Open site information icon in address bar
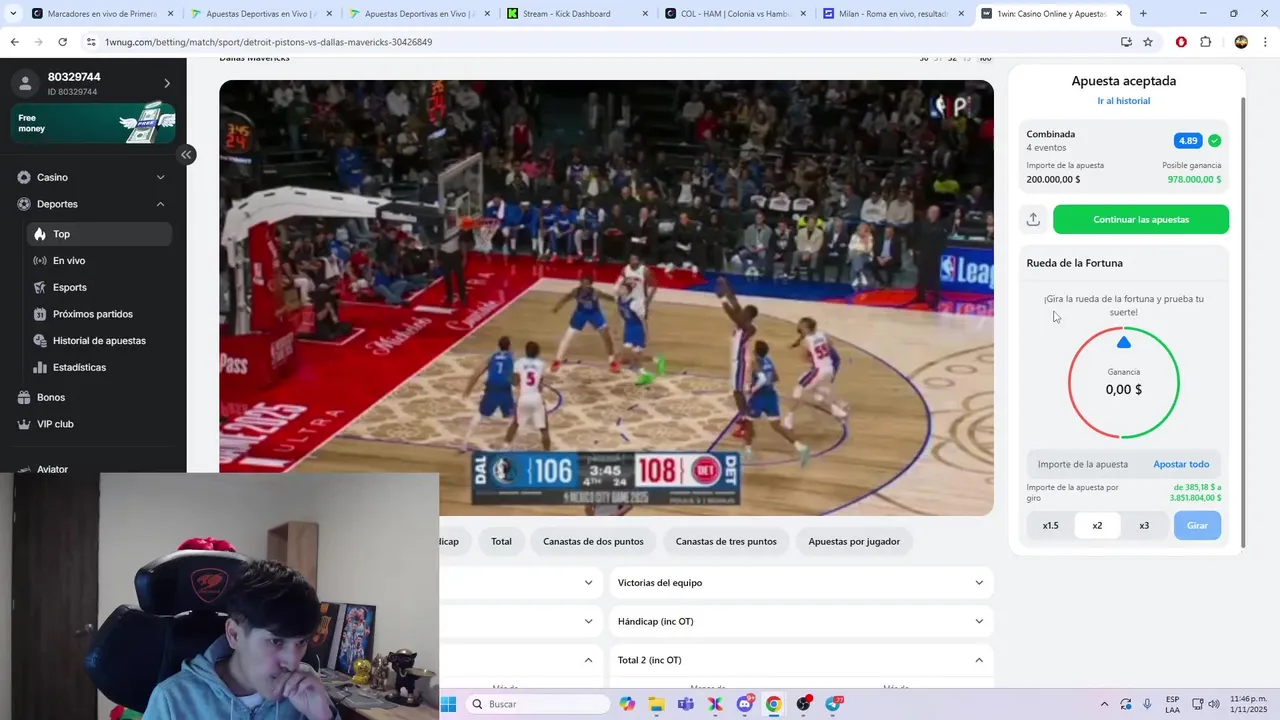Screen dimensions: 1280x720 click(x=91, y=42)
